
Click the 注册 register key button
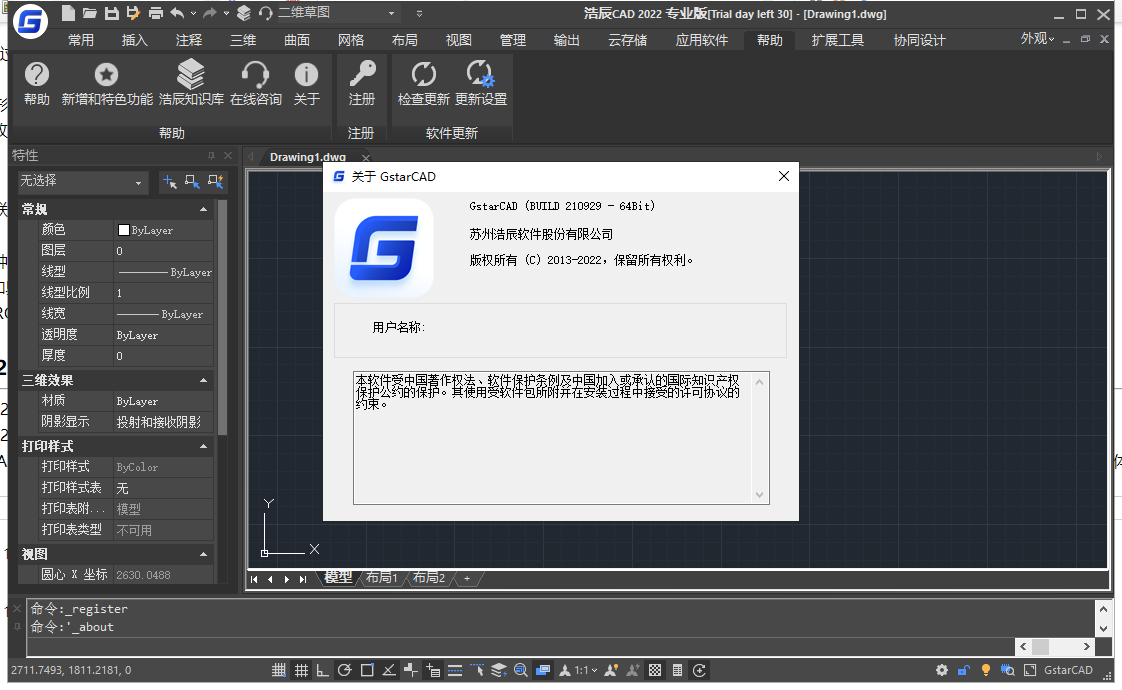(x=362, y=84)
